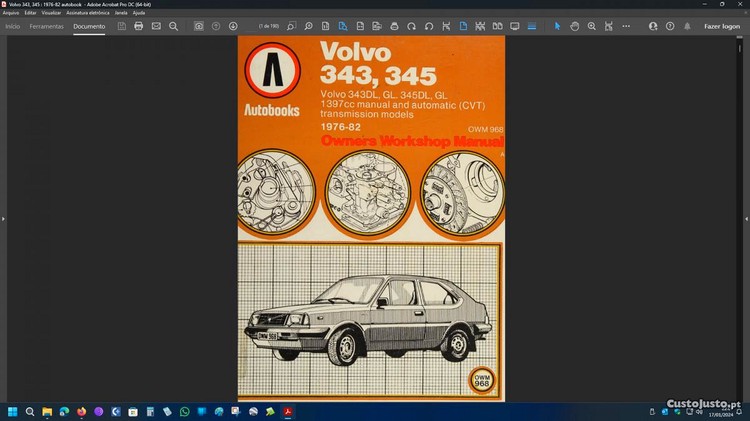Screen dimensions: 750x421
Task: Click the magnifier search icon near Print
Action: 173,26
